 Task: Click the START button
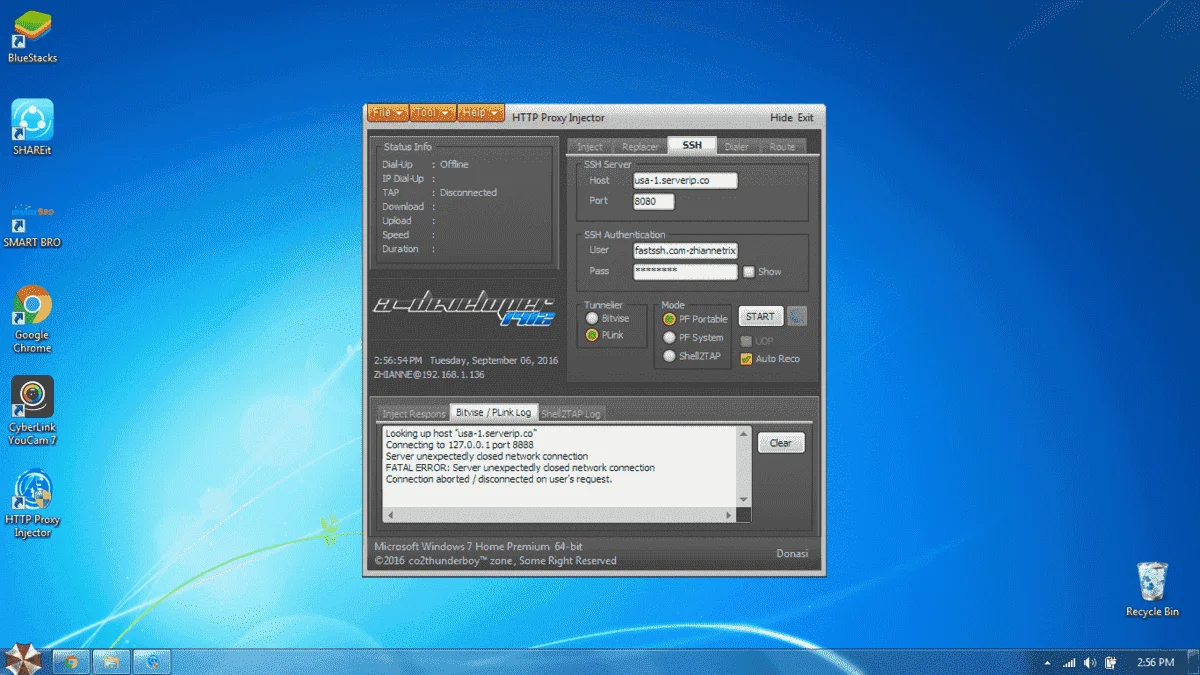coord(760,316)
